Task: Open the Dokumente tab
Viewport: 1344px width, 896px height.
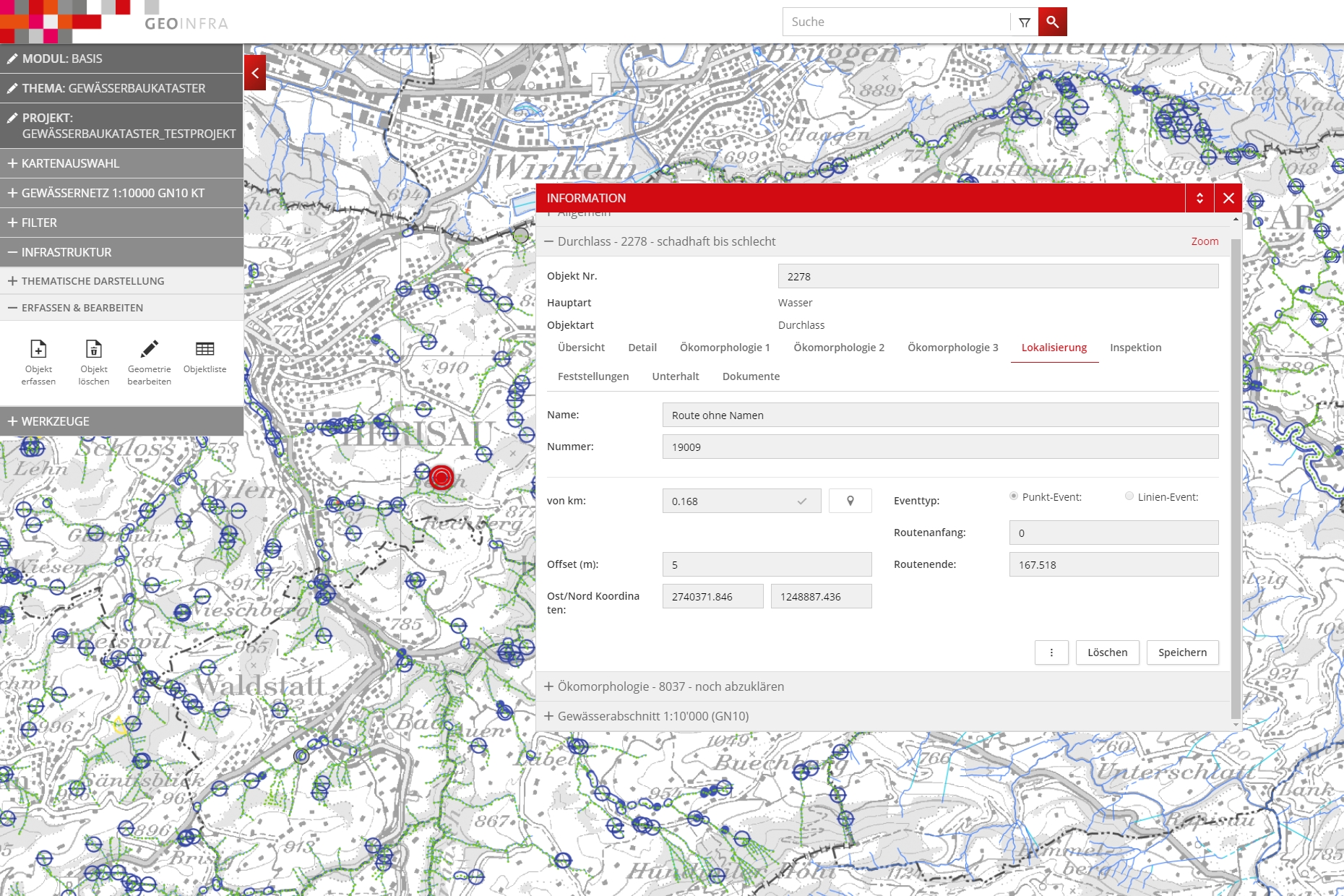Action: point(751,376)
